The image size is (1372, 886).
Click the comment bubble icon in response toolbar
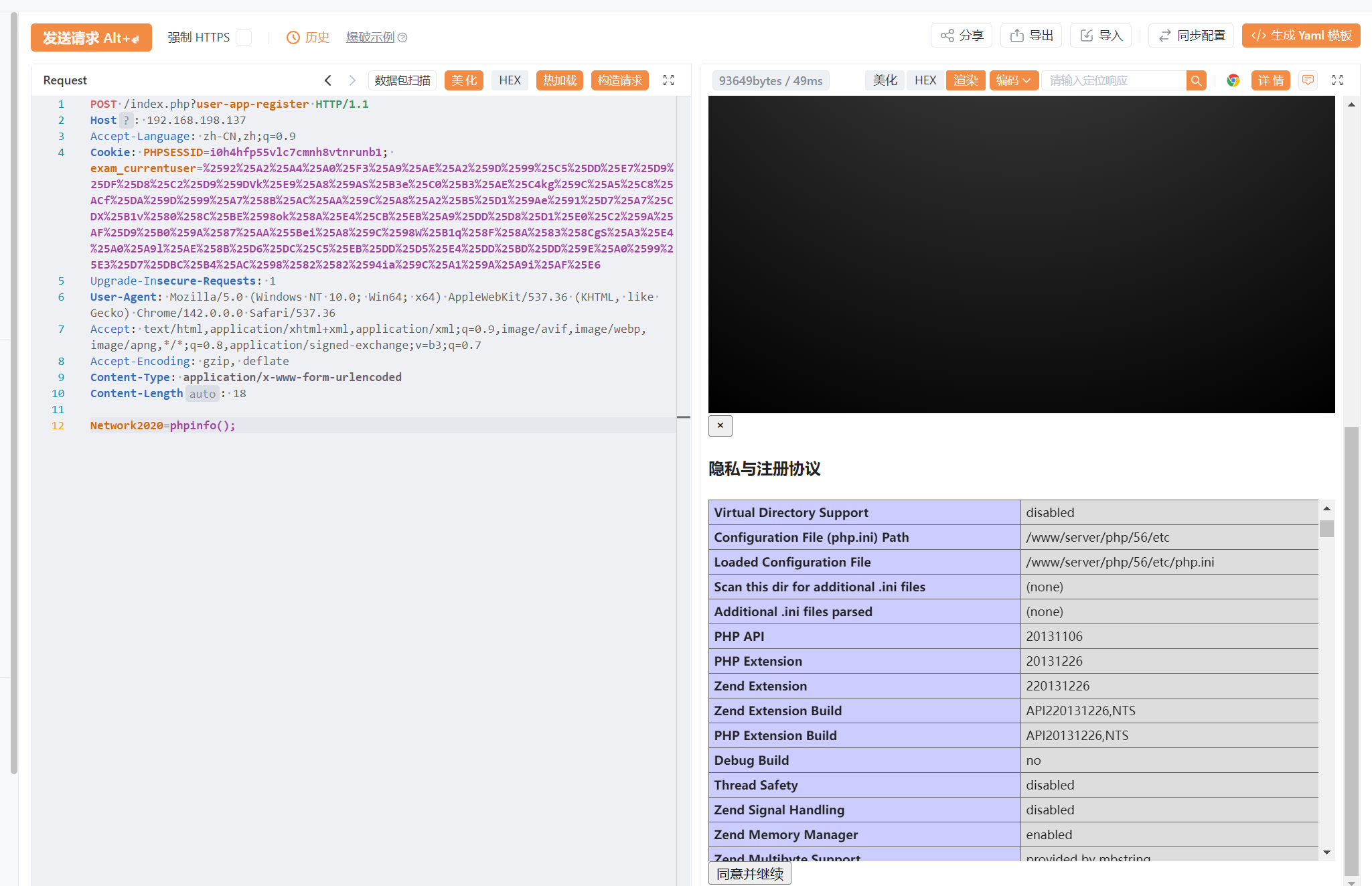[x=1308, y=80]
